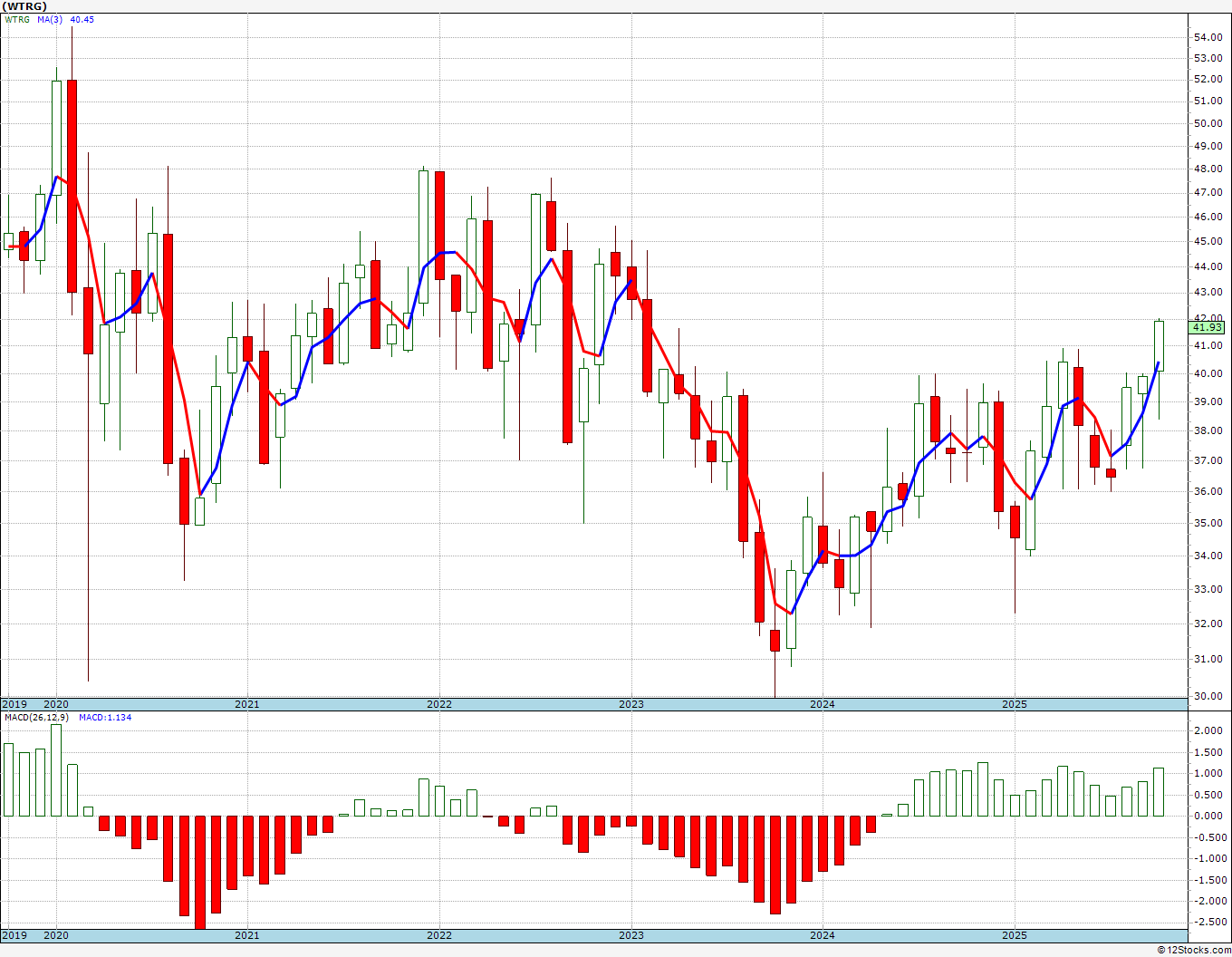
Task: Click 2023 on the MACD panel time axis
Action: pos(631,936)
